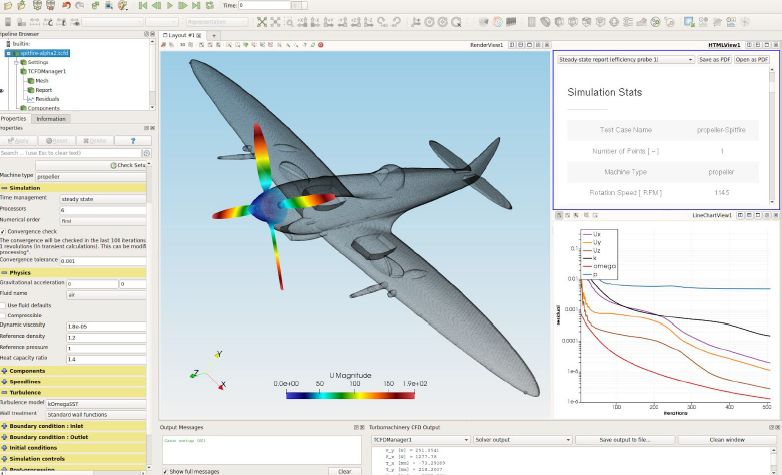Screen dimensions: 782x475
Task: Open the properties help question mark button
Action: pyautogui.click(x=133, y=141)
